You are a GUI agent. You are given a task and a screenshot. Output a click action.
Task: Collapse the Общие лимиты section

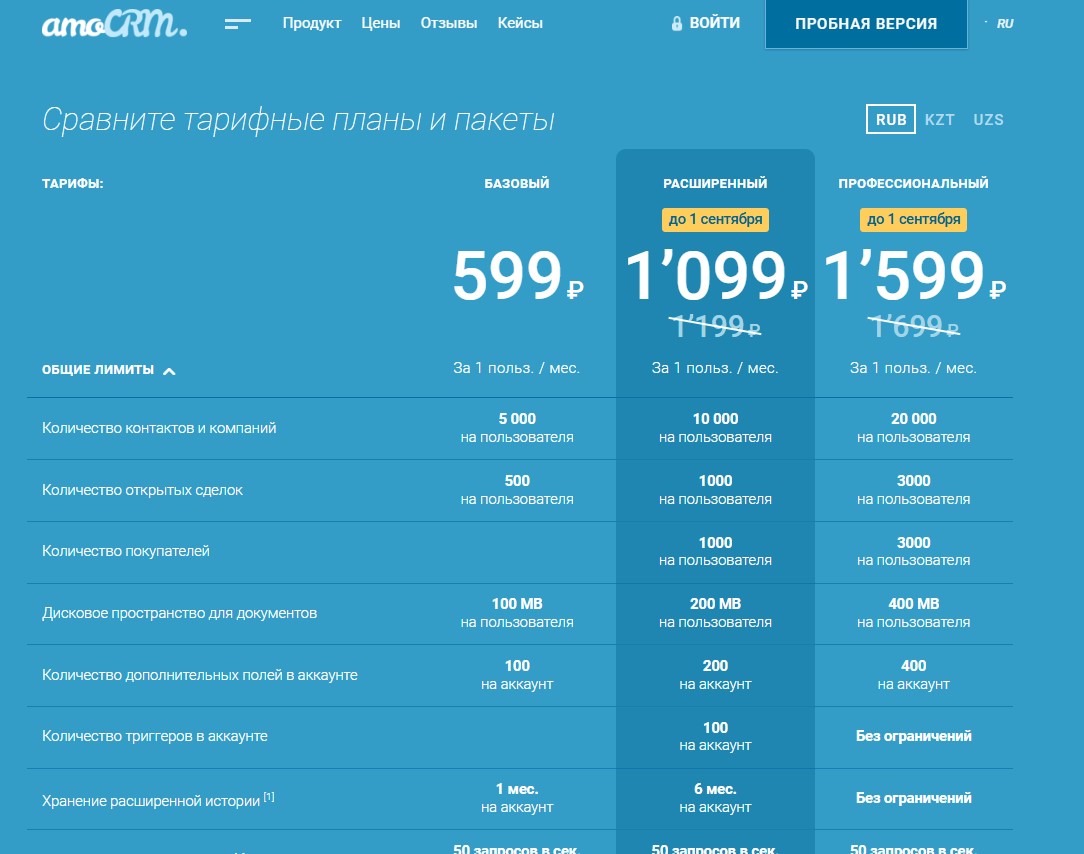pyautogui.click(x=169, y=371)
